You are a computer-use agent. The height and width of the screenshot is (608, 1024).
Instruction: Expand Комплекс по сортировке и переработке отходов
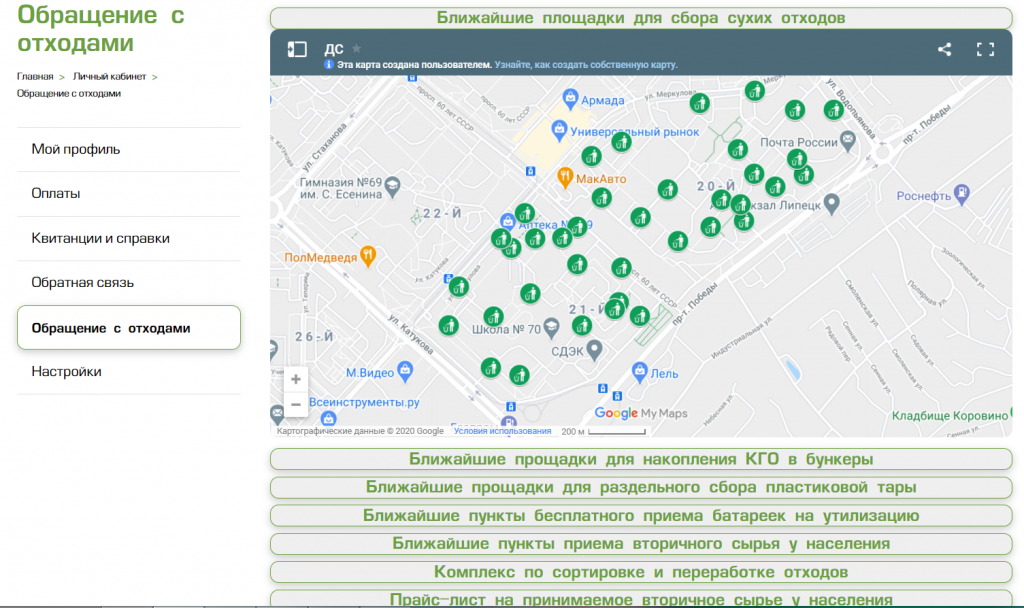tap(641, 572)
